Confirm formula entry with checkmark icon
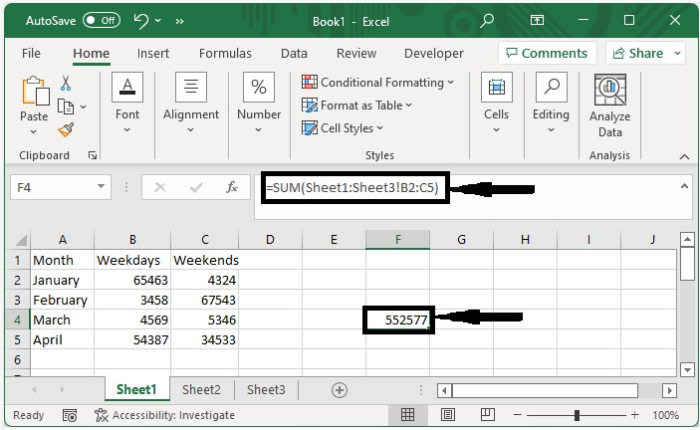This screenshot has width=700, height=430. coord(196,187)
